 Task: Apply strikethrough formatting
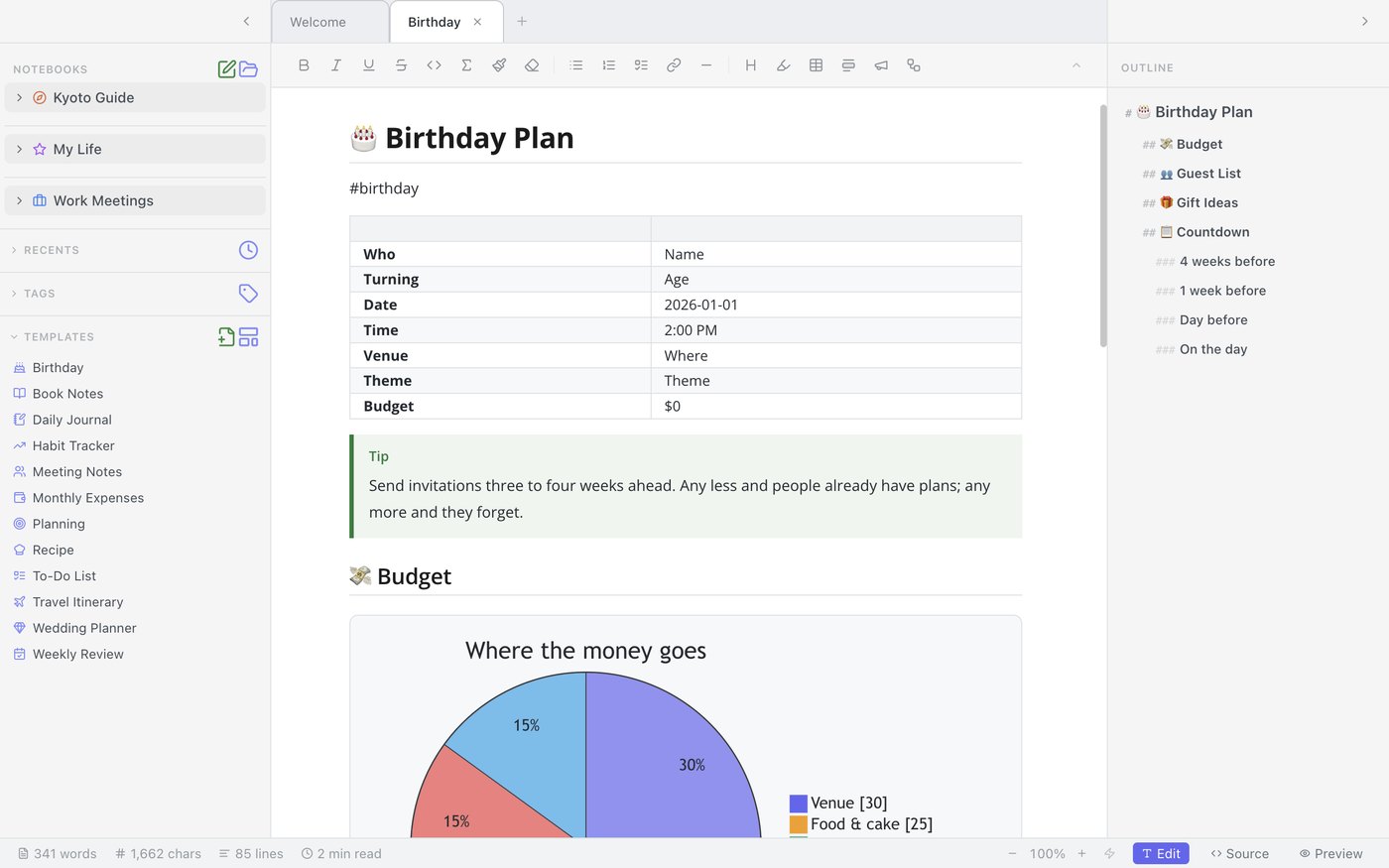pos(401,65)
